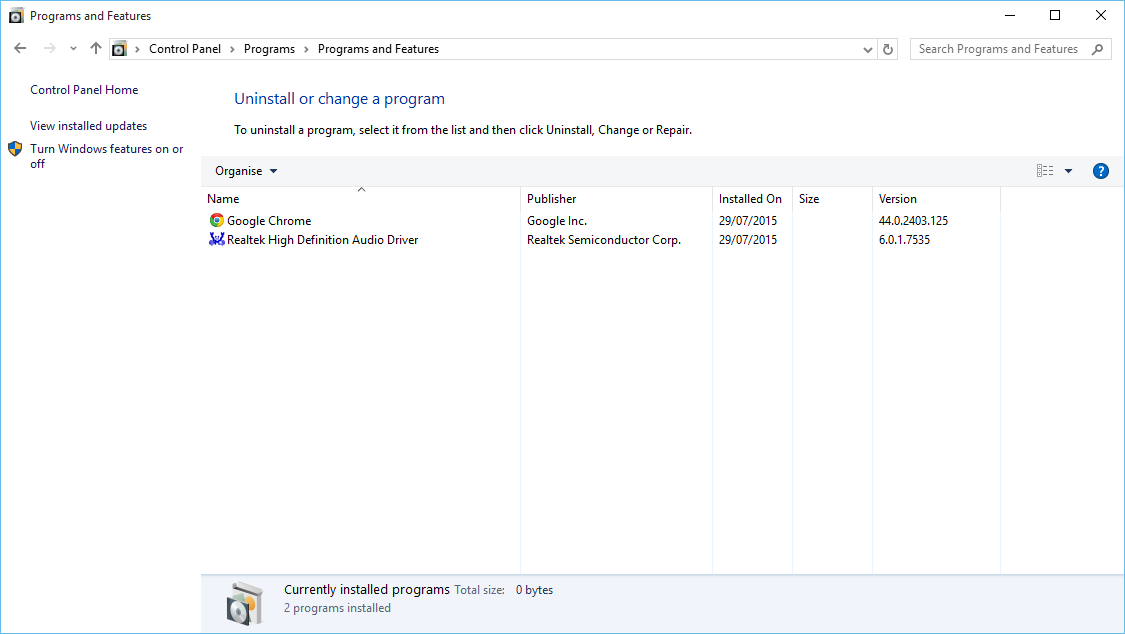Go back using the back arrow
This screenshot has width=1125, height=634.
[21, 48]
